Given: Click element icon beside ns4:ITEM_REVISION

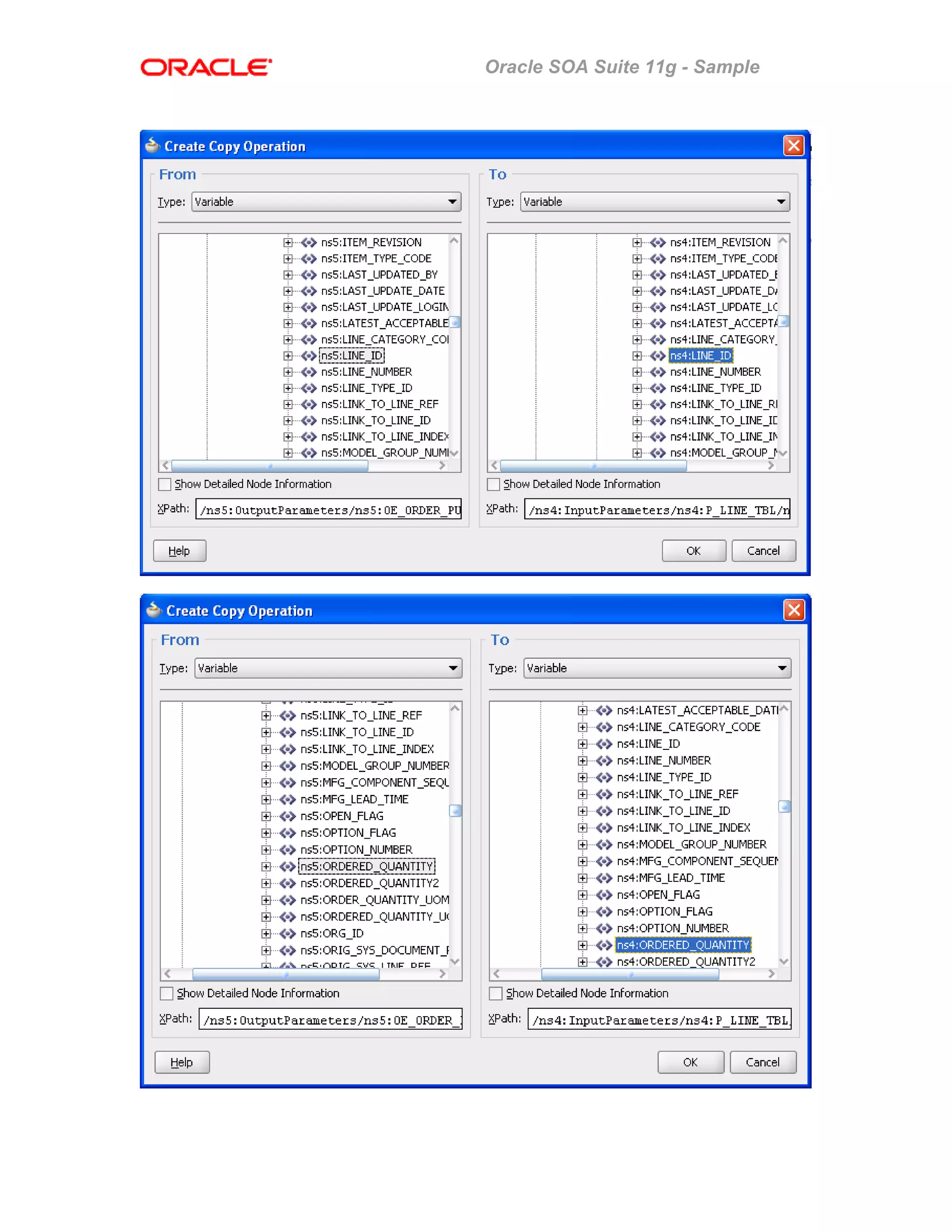Looking at the screenshot, I should 658,243.
